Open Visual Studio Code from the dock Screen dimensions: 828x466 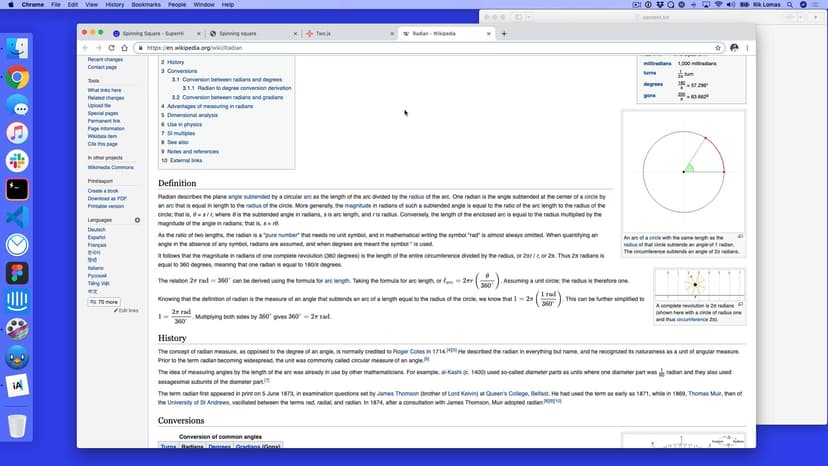[17, 217]
